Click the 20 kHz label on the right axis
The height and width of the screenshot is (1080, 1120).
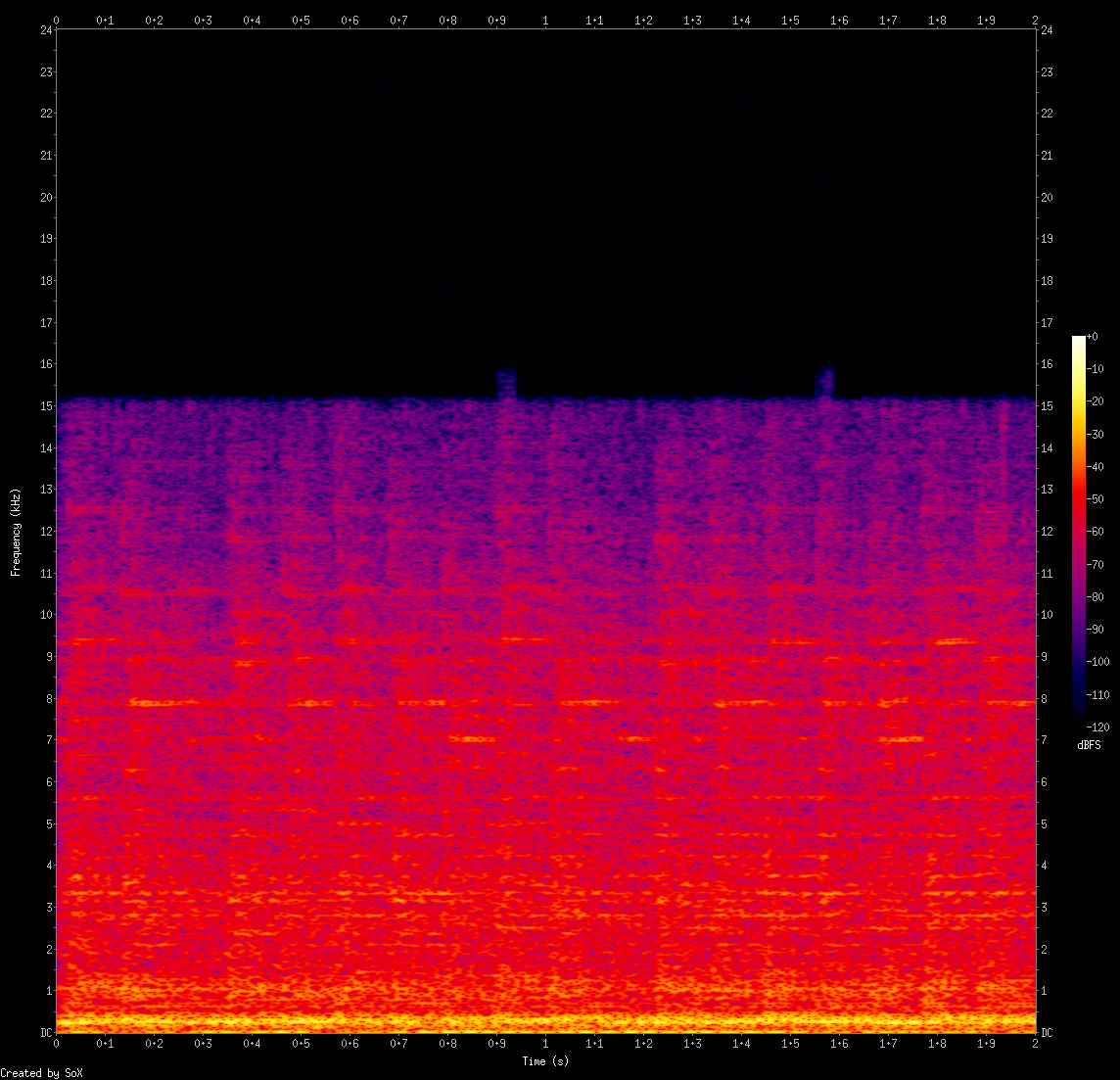(x=1047, y=197)
